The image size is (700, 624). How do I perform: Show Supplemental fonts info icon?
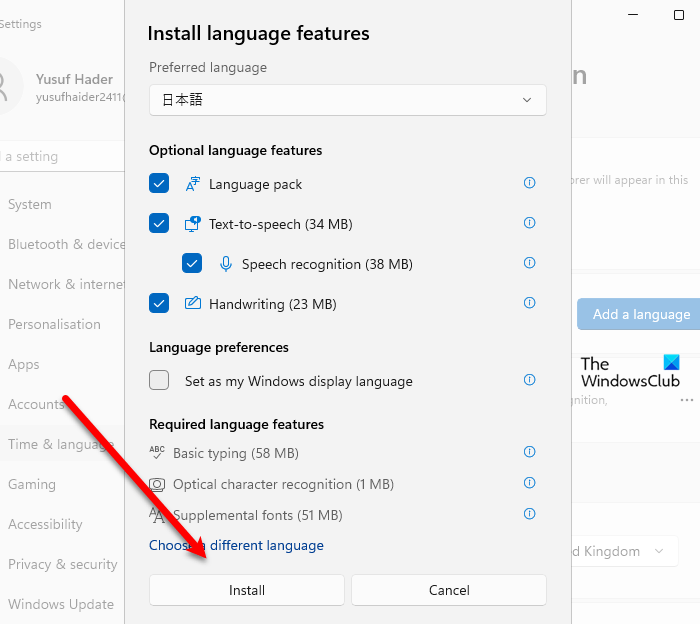tap(529, 514)
